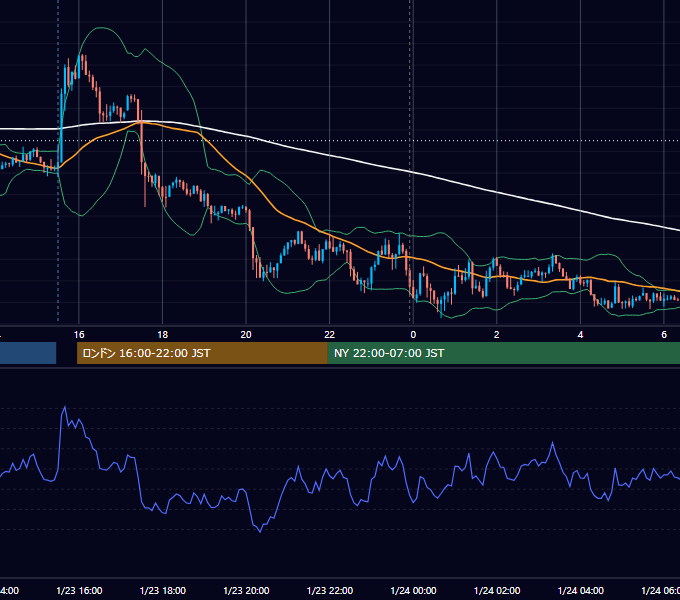Click the 20 hour label on upper axis
This screenshot has width=680, height=600.
pyautogui.click(x=246, y=335)
